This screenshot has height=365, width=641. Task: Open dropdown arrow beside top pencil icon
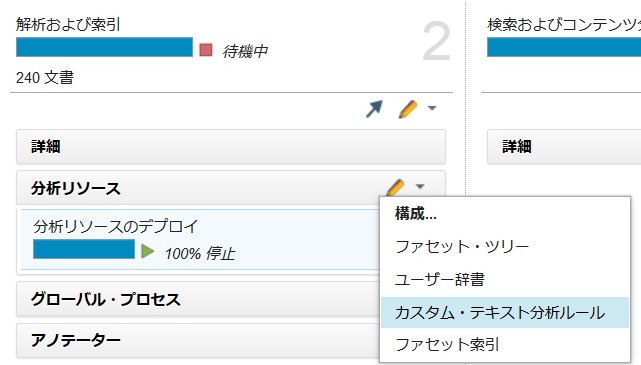click(x=432, y=108)
